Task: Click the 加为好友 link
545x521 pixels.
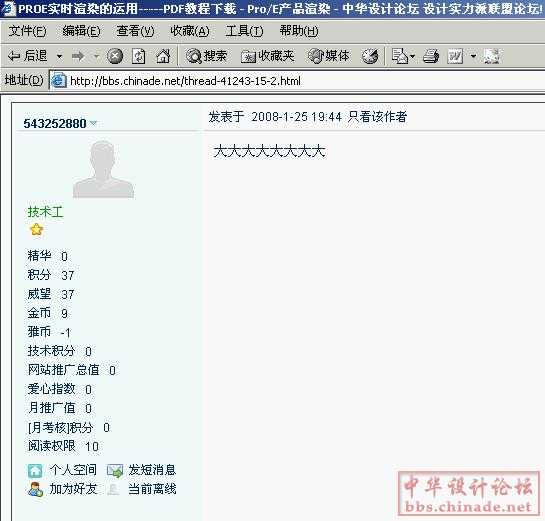Action: (x=73, y=489)
